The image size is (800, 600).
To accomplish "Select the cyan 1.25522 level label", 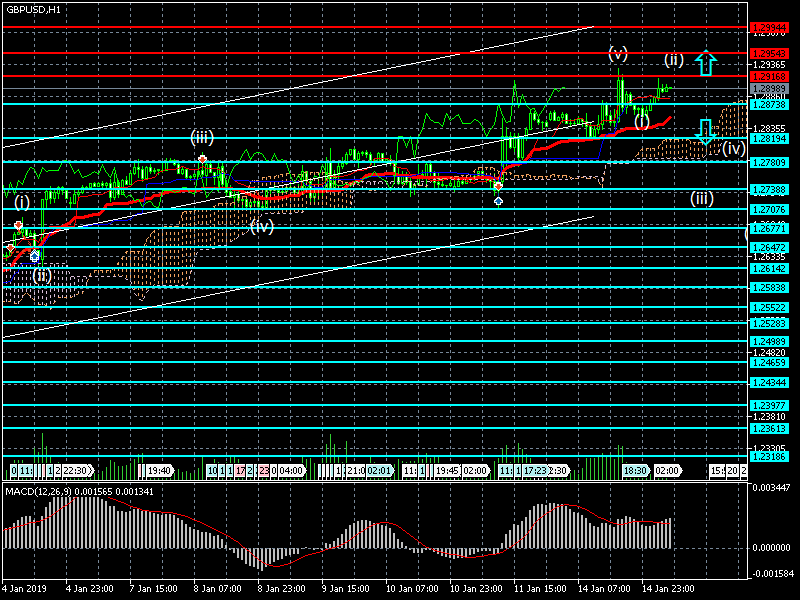I will coord(769,307).
